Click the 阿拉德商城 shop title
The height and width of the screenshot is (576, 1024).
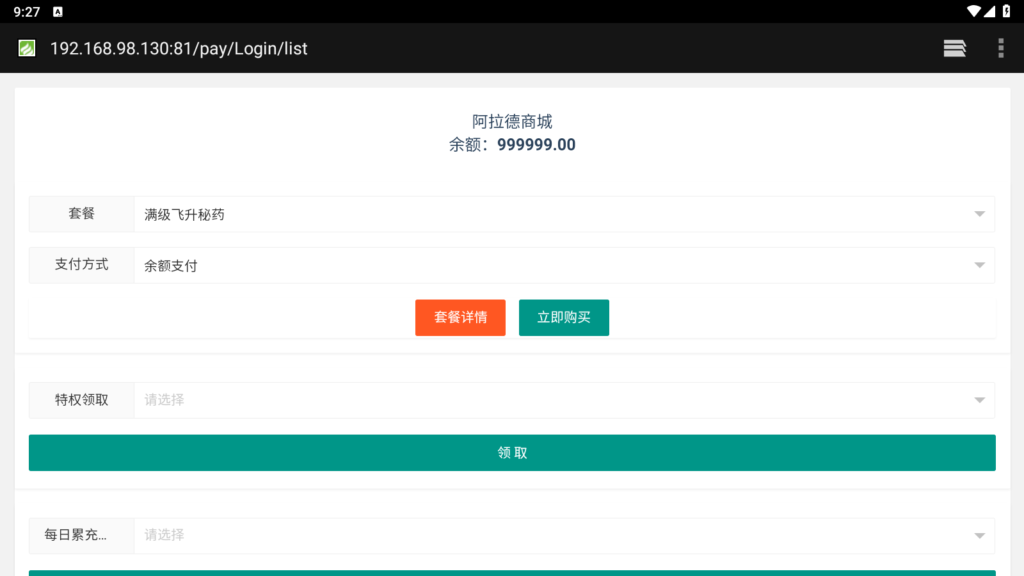pyautogui.click(x=513, y=121)
